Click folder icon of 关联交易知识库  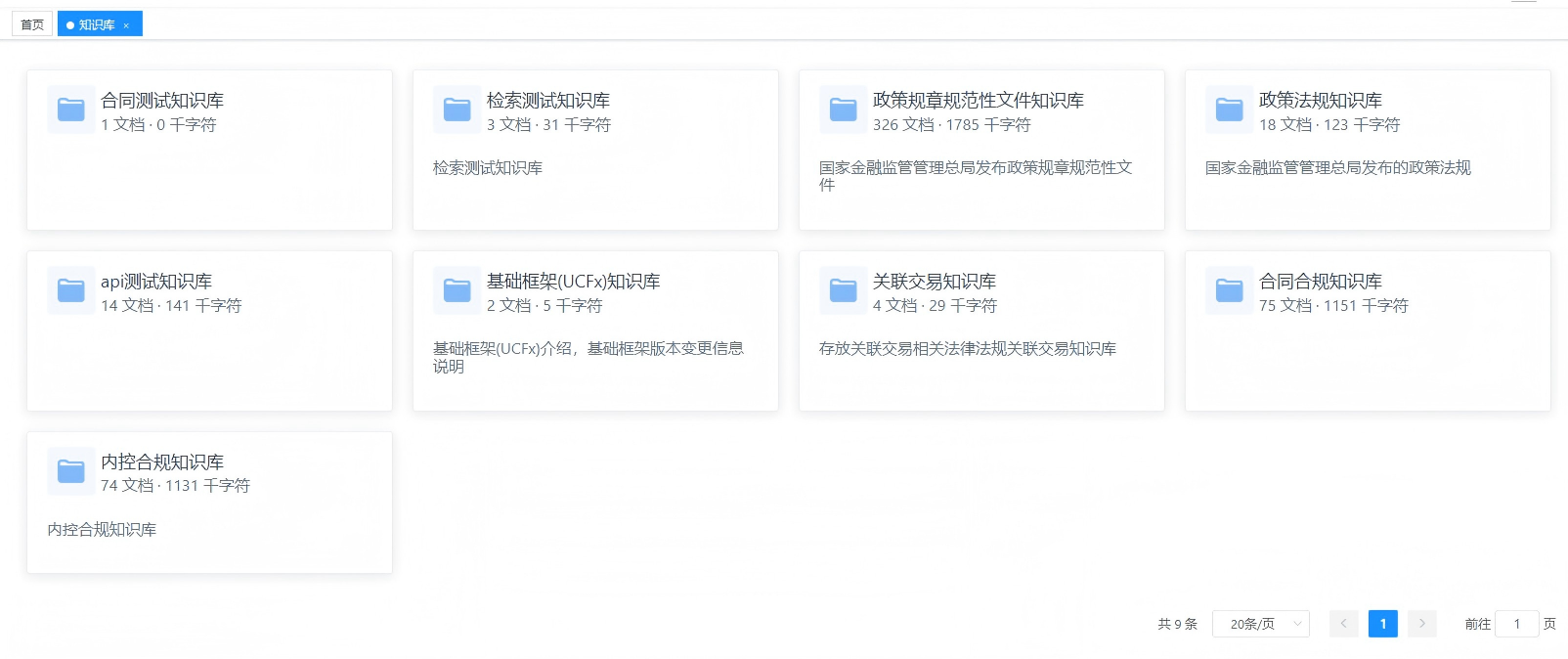[x=844, y=290]
